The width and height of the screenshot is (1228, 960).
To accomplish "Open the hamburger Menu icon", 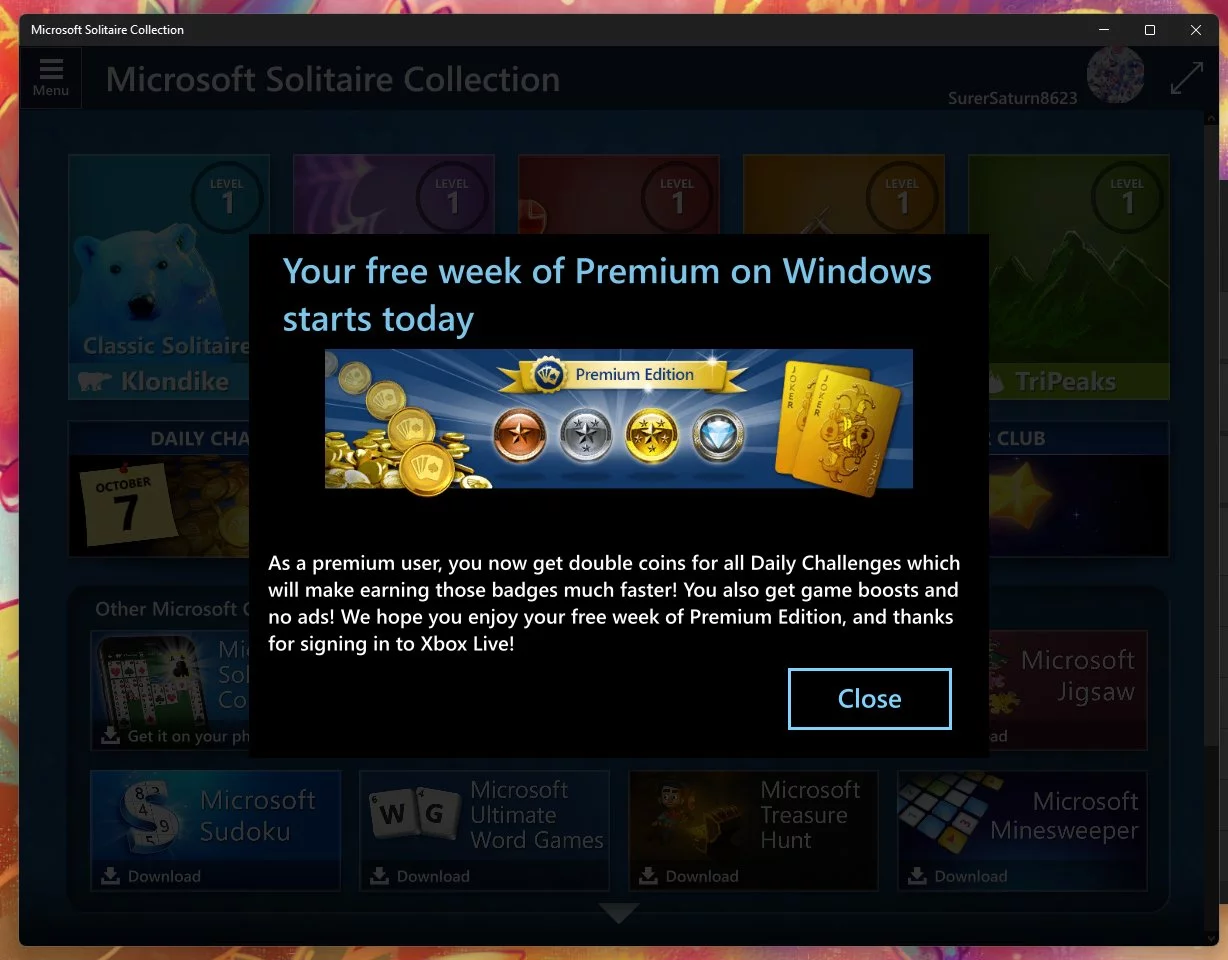I will (51, 77).
